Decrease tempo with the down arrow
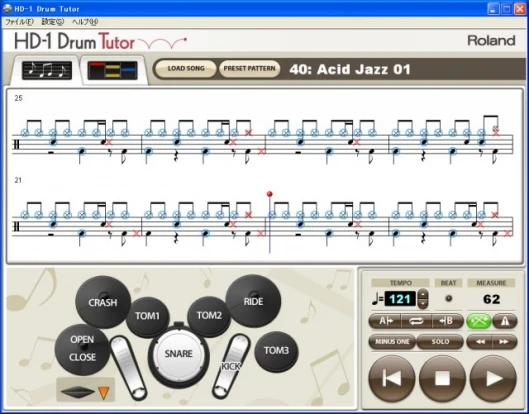This screenshot has height=414, width=529. click(x=423, y=304)
